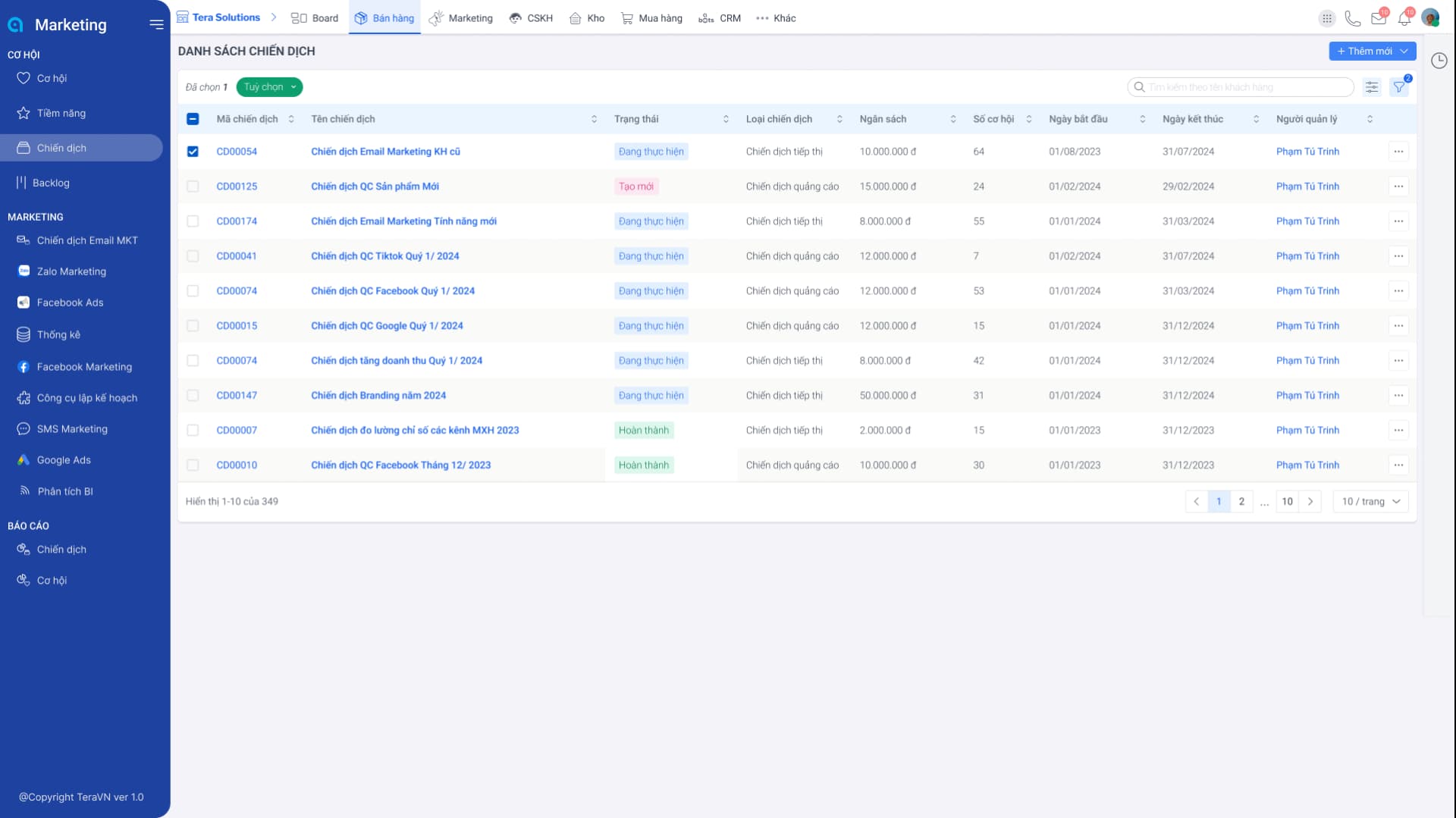Open the history clock icon
The width and height of the screenshot is (1456, 818).
pyautogui.click(x=1439, y=61)
